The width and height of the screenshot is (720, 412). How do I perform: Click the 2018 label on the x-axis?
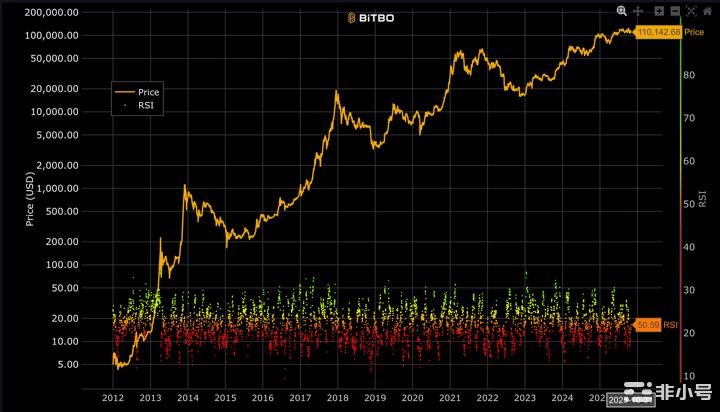[x=336, y=397]
